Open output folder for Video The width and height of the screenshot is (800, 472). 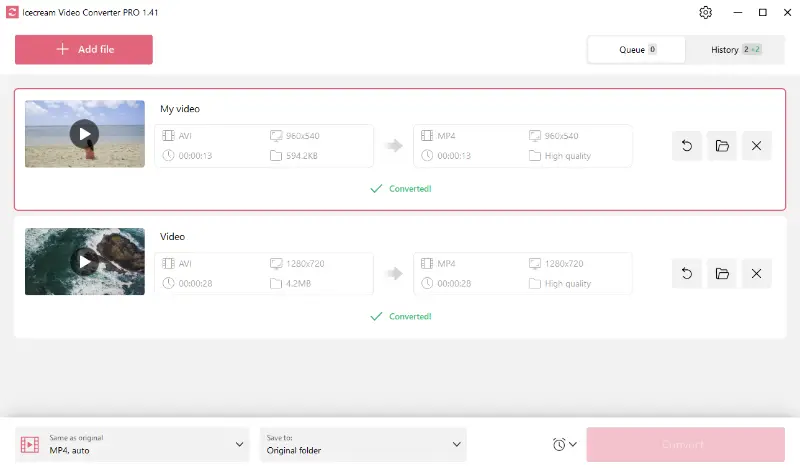pyautogui.click(x=722, y=274)
